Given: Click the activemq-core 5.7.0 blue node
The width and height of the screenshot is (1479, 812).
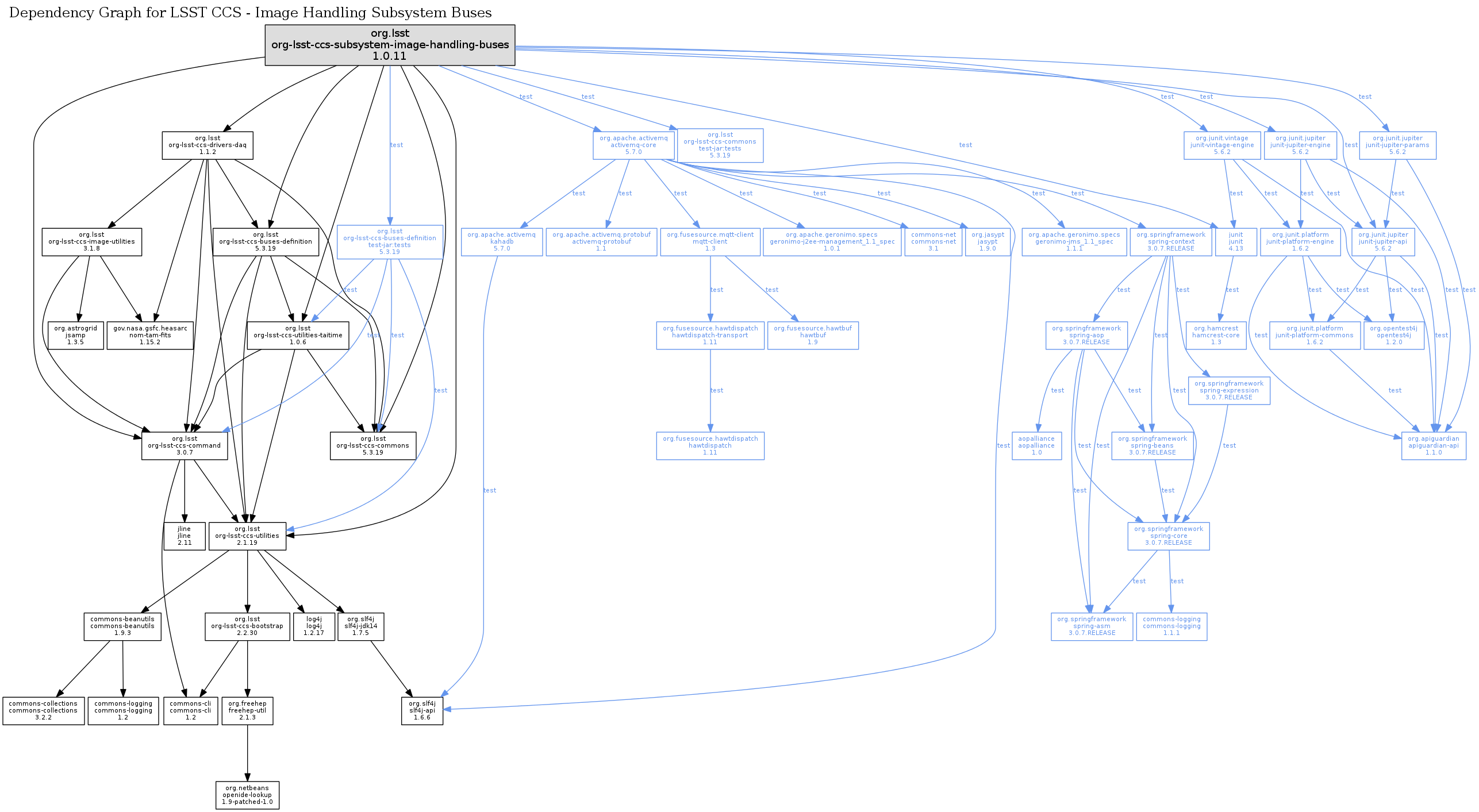Looking at the screenshot, I should (x=633, y=145).
